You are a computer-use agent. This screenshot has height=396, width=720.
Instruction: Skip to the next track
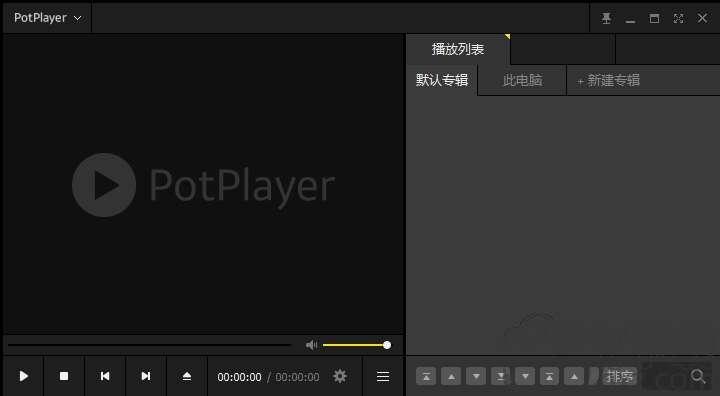146,376
